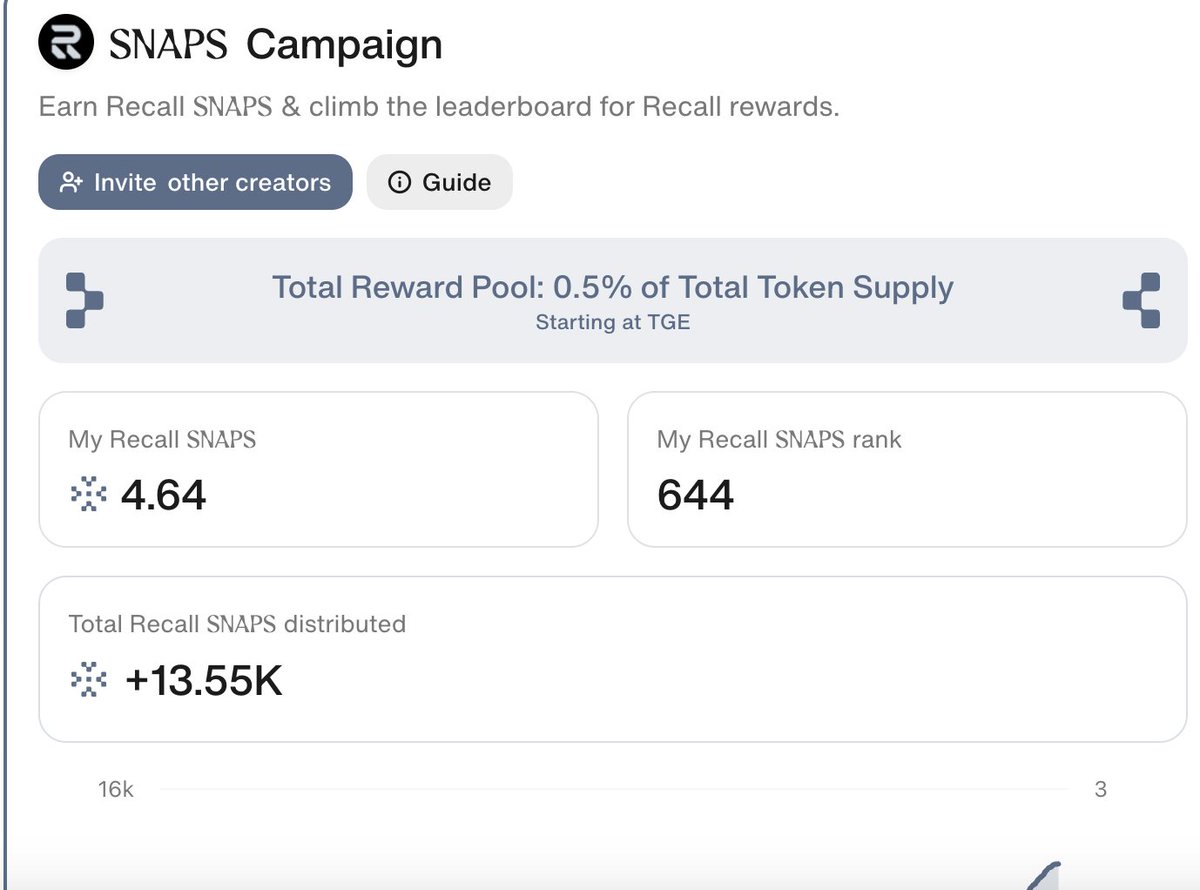Screen dimensions: 1200x890
Task: Click the 'Total Recall SNAPS distributed' label
Action: (x=237, y=624)
